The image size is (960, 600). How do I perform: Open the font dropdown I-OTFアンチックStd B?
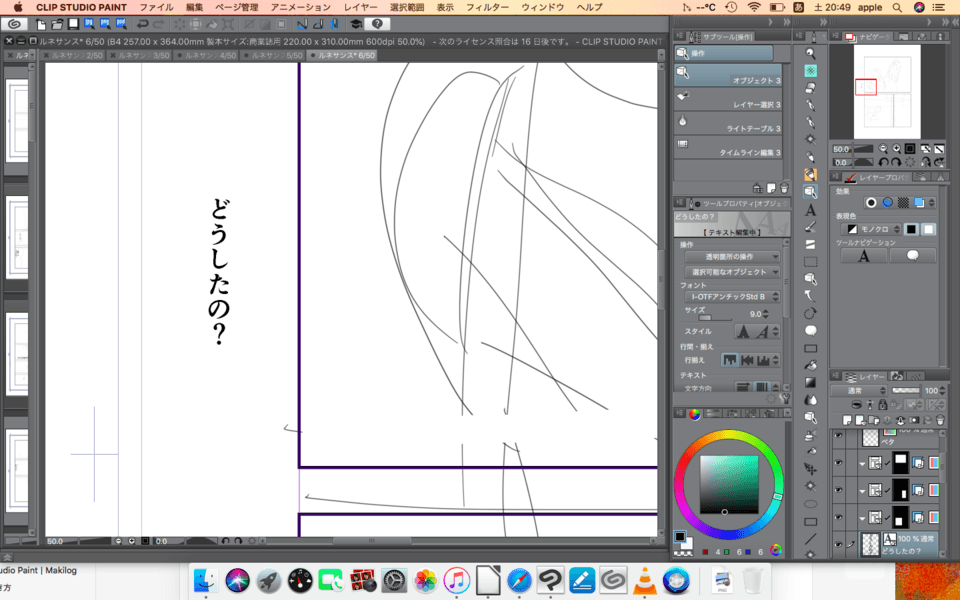tap(735, 297)
